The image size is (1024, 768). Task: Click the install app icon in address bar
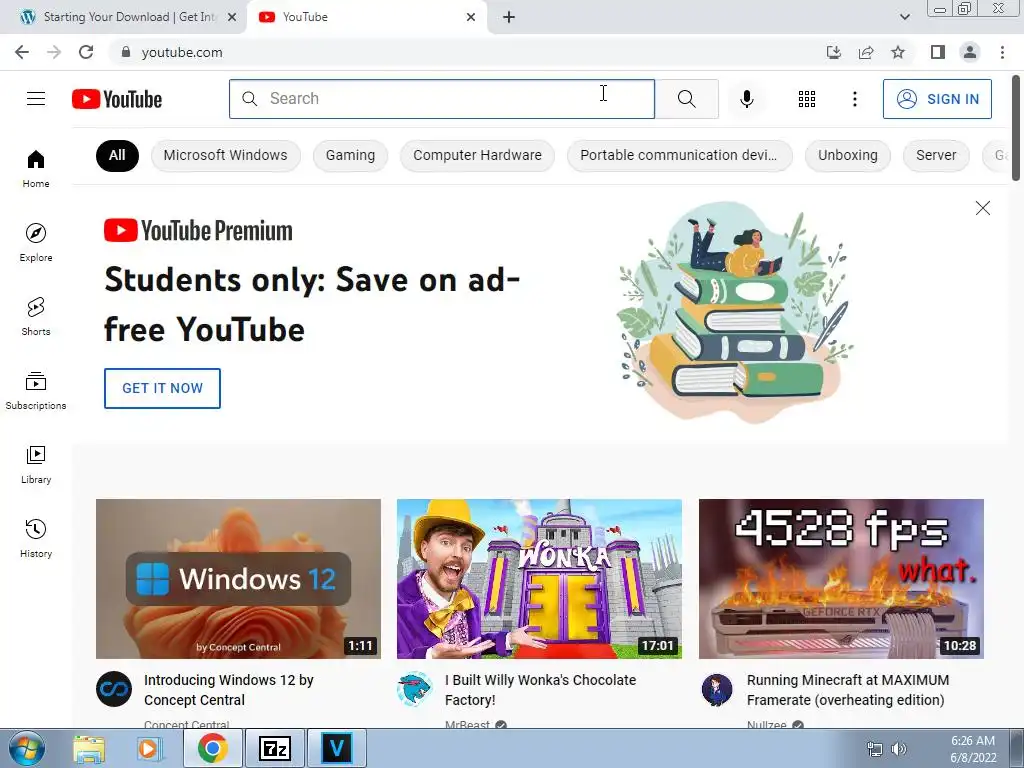pos(834,52)
